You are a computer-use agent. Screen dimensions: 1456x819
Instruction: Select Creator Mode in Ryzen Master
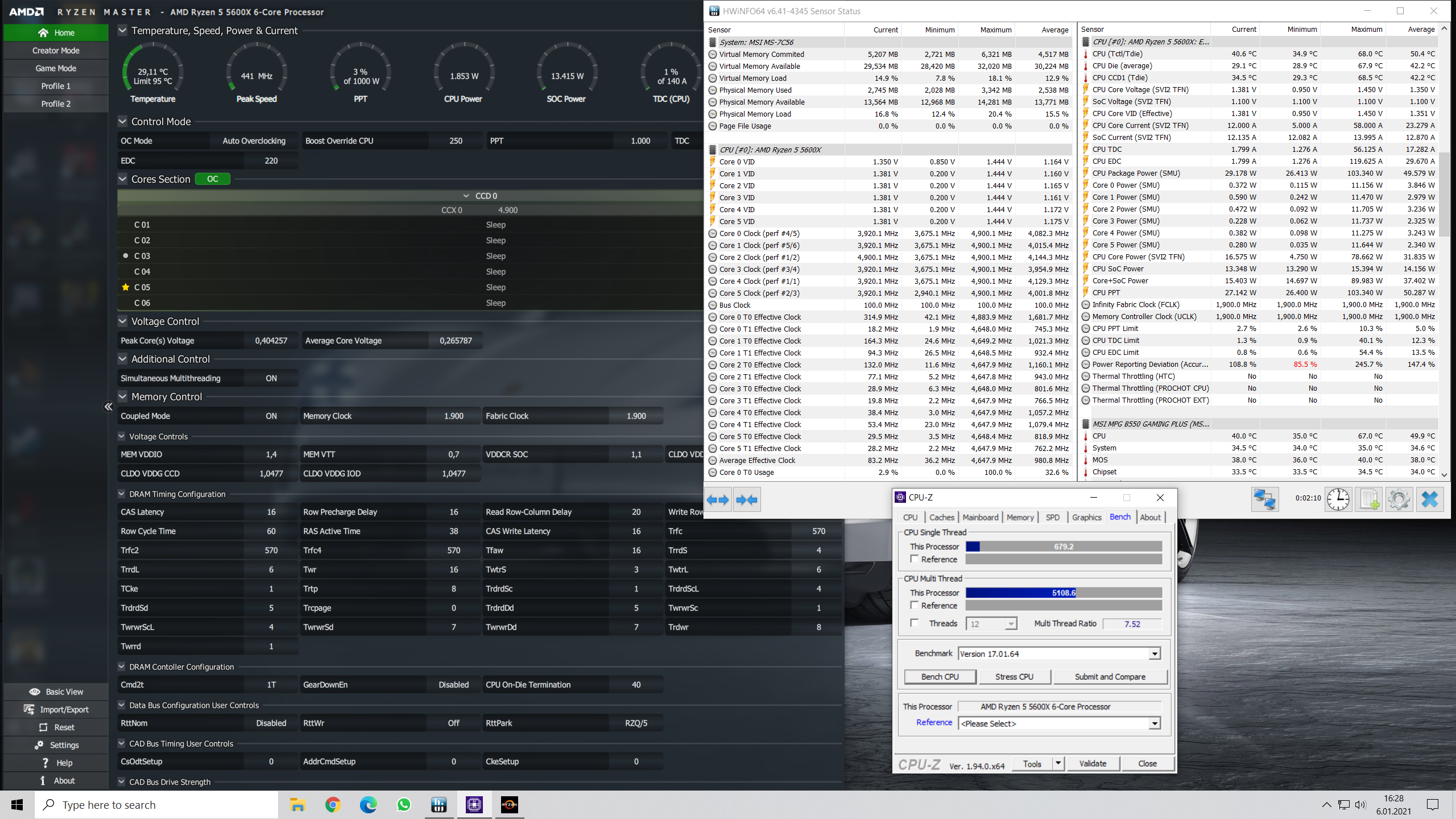[x=56, y=51]
